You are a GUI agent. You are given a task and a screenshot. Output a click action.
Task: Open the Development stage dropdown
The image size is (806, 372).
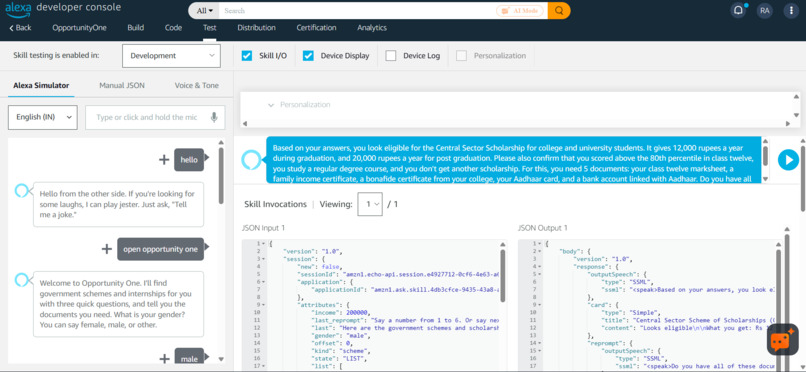tap(171, 55)
